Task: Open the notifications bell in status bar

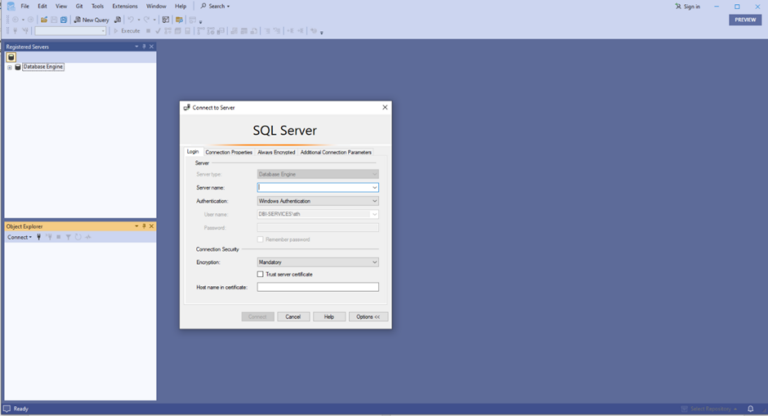Action: click(750, 408)
